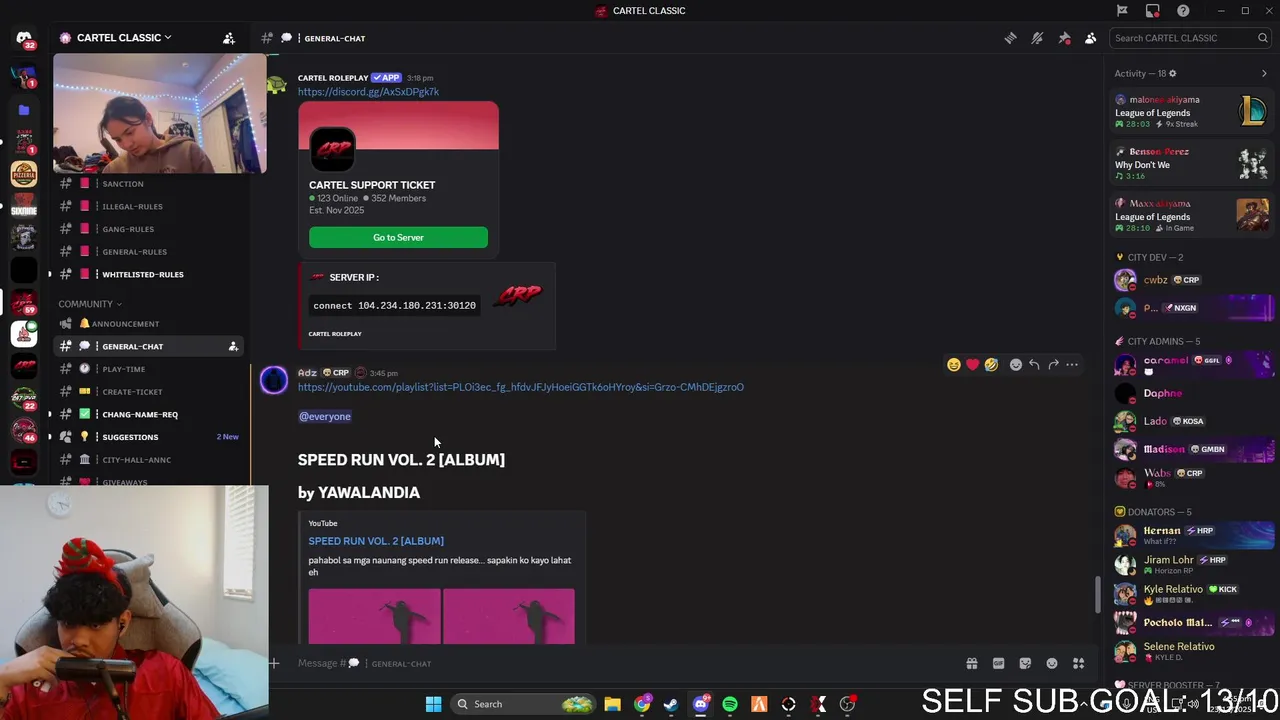Open the server folder icon in sidebar

(24, 110)
